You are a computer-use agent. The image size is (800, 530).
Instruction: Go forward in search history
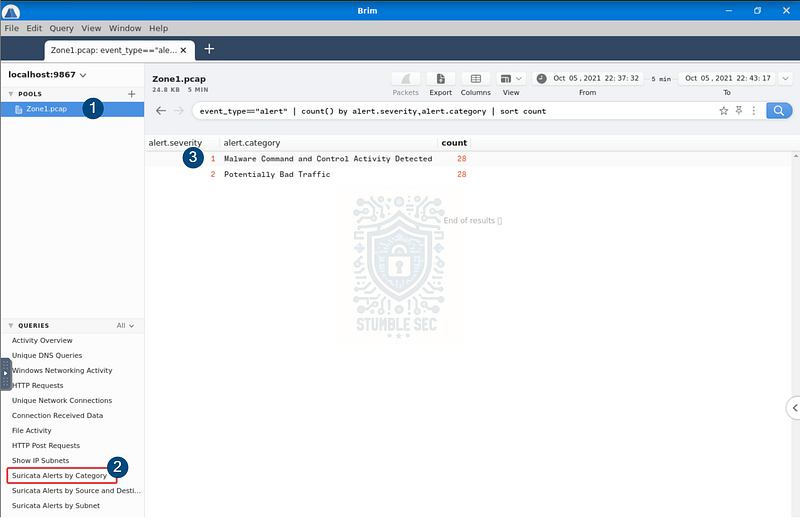click(x=178, y=111)
